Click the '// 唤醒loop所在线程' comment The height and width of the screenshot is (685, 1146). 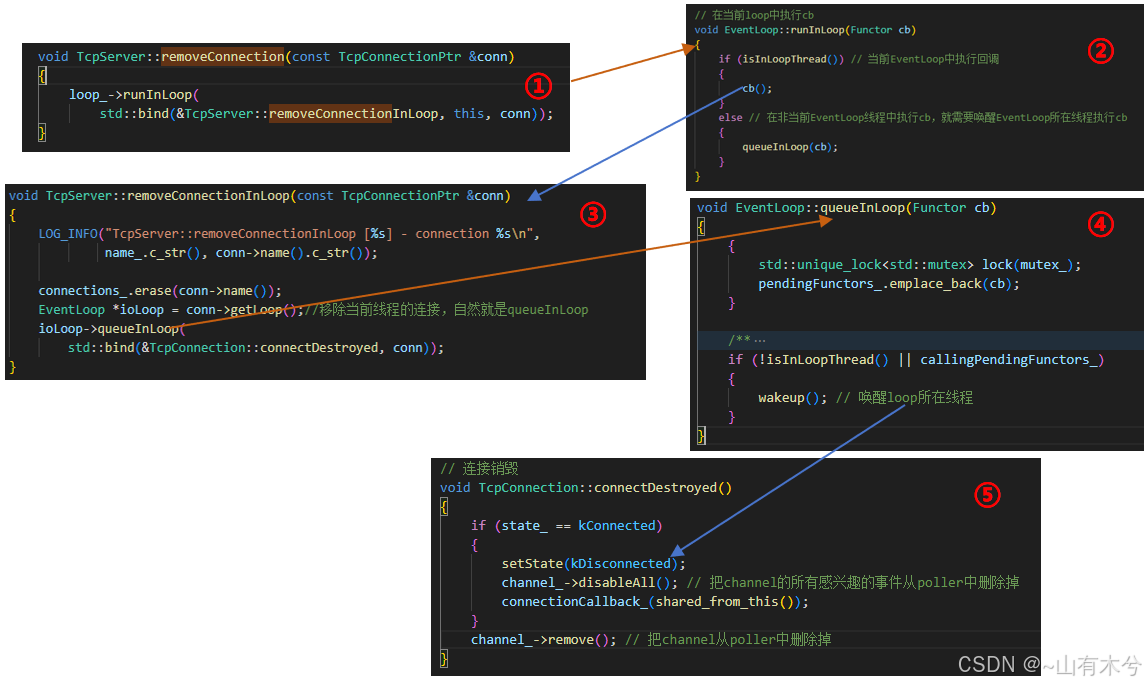click(904, 398)
